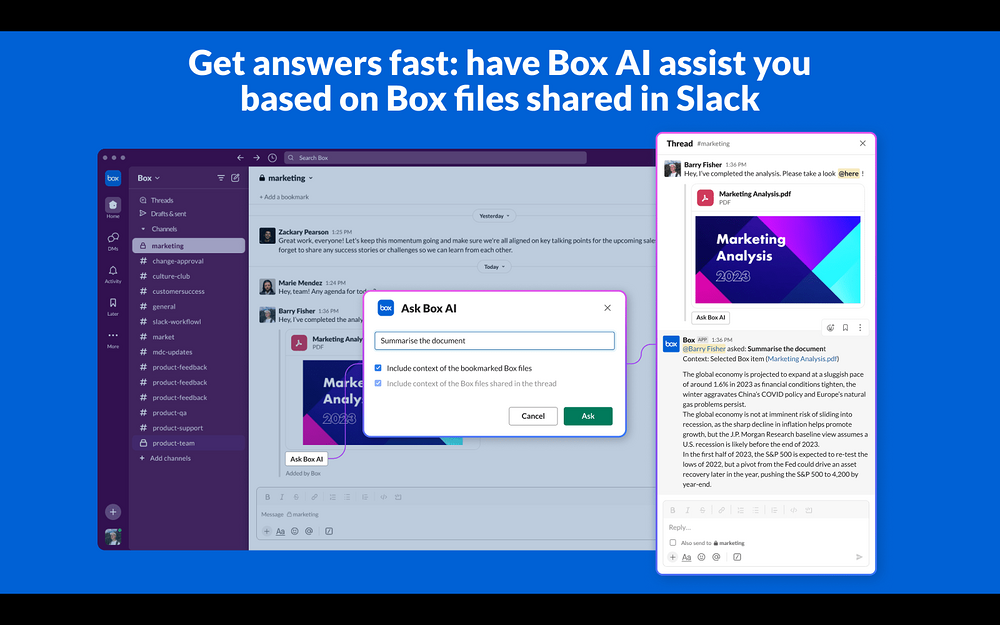Click the filter icon beside Box workspace
This screenshot has width=1000, height=625.
click(221, 178)
